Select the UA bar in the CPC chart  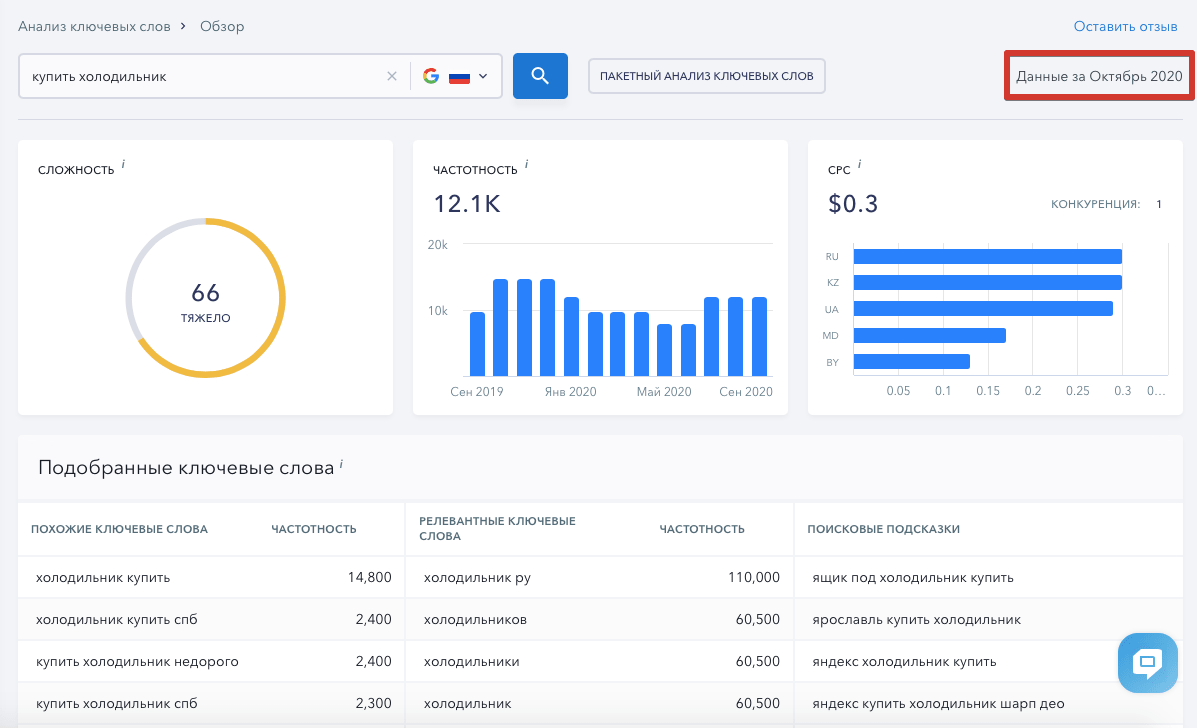pos(983,309)
